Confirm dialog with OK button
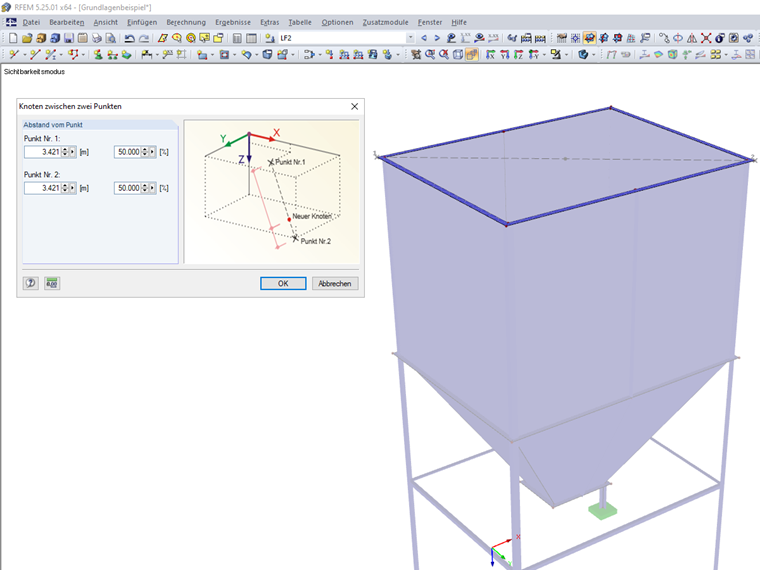The width and height of the screenshot is (760, 570). point(283,284)
